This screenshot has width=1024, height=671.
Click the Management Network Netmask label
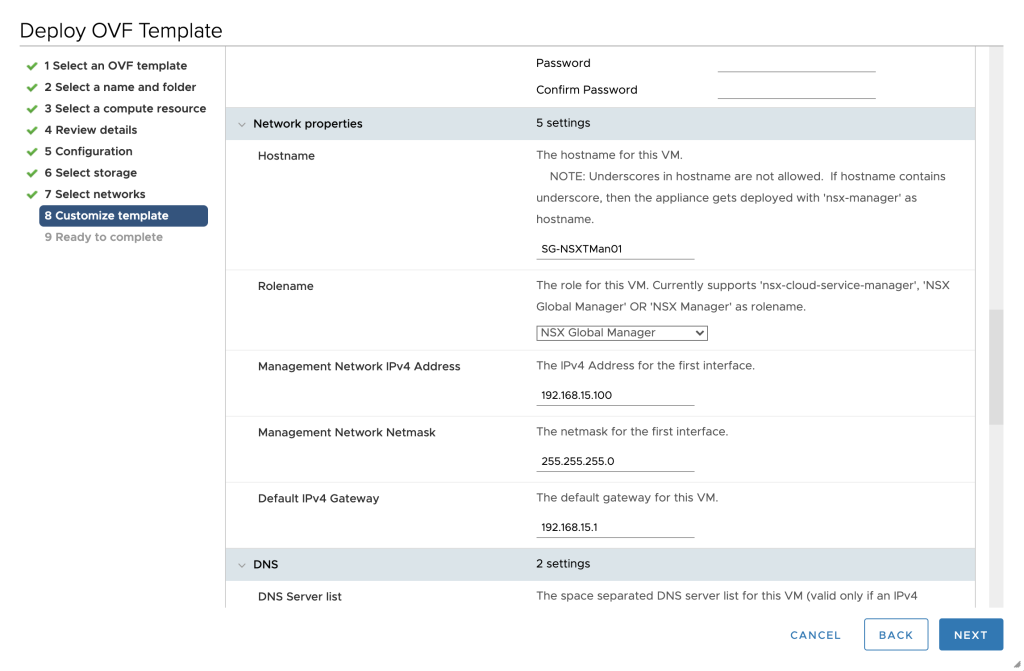(347, 433)
